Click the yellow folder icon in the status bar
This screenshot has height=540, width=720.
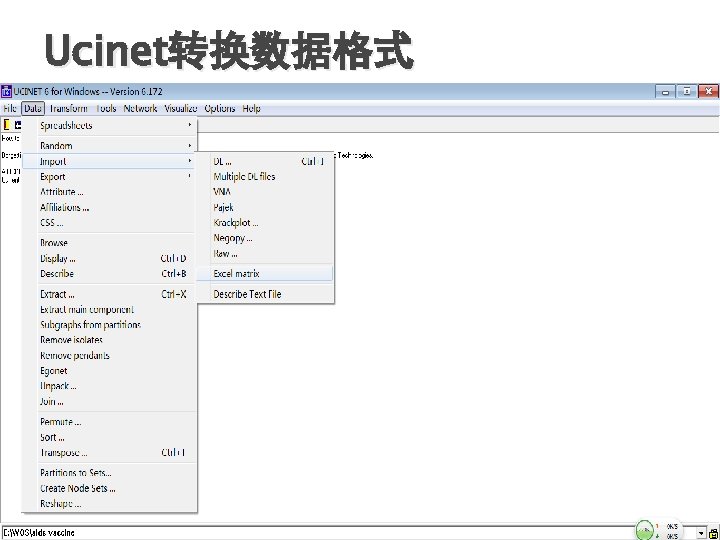click(713, 533)
